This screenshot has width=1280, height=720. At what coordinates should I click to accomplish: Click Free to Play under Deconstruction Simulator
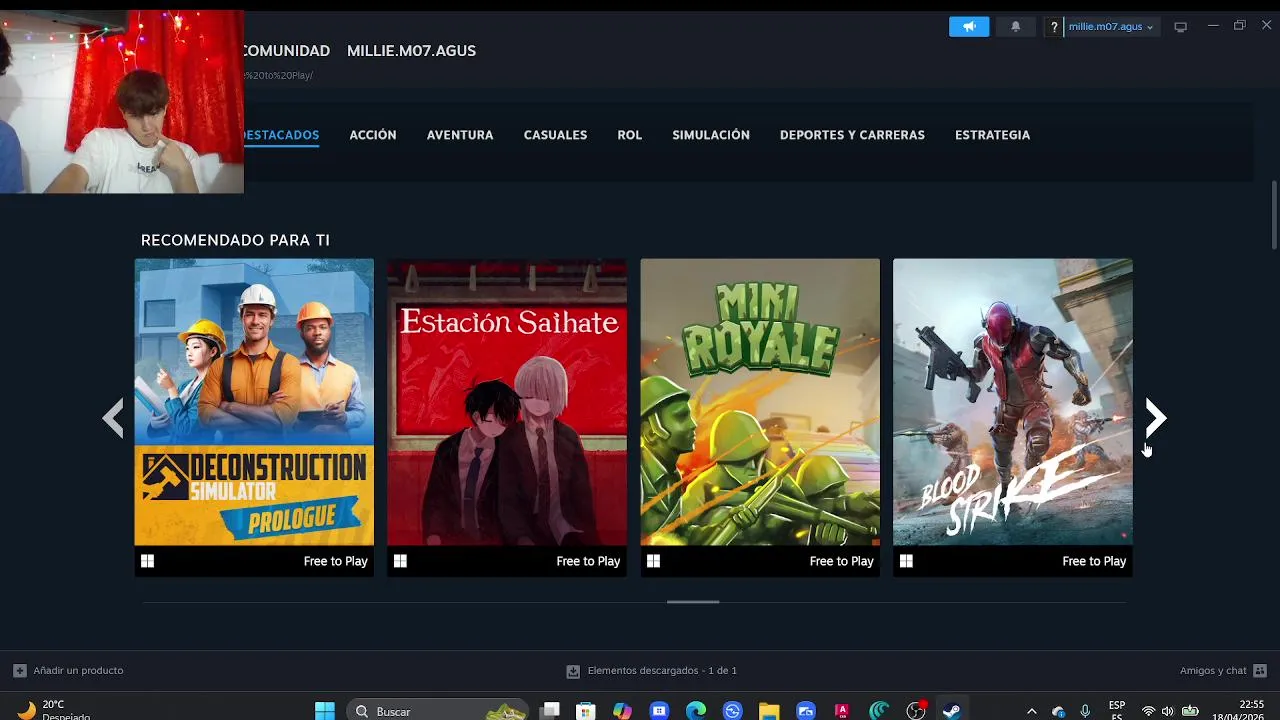coord(336,561)
